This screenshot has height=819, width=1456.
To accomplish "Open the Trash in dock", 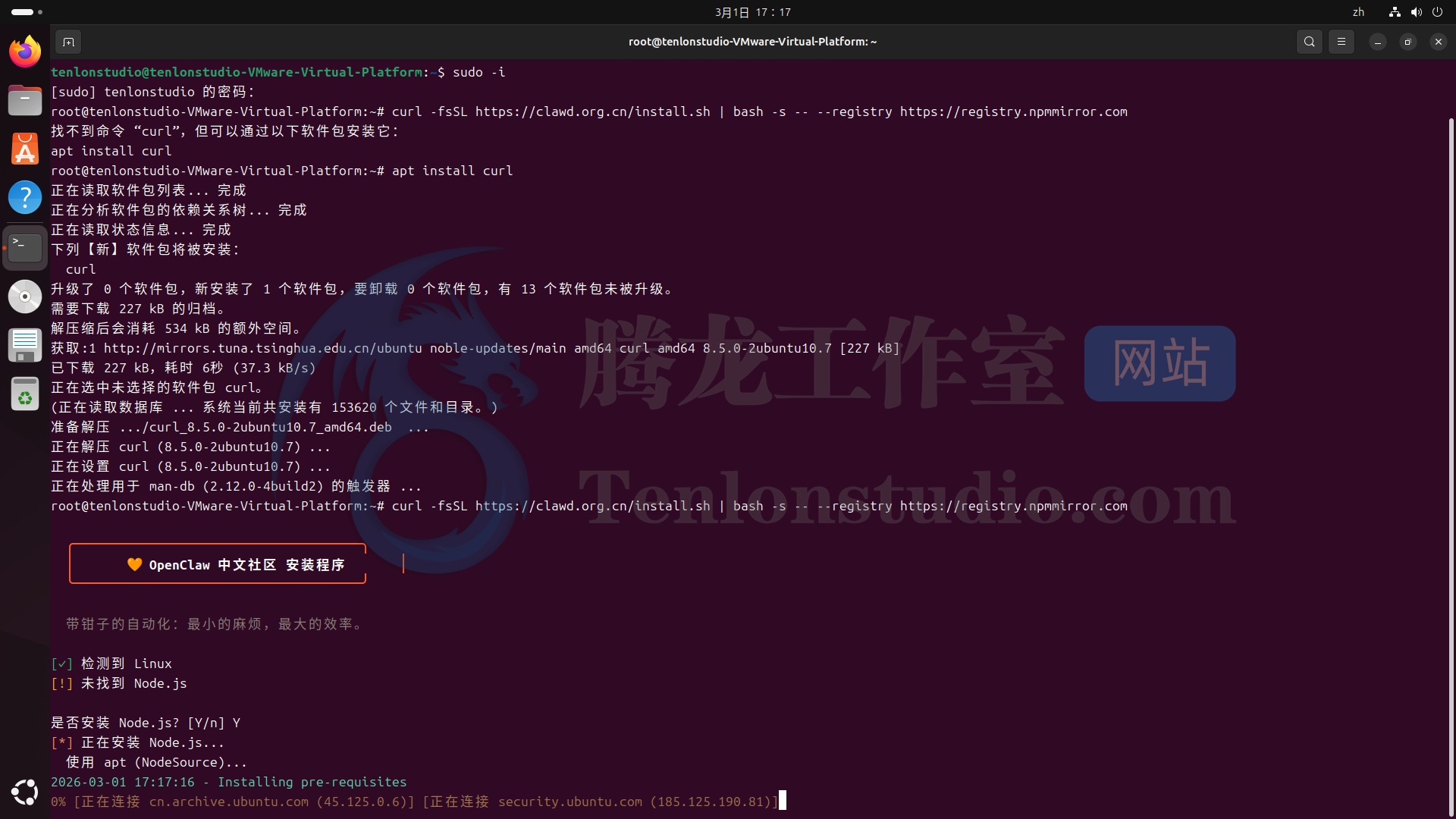I will [25, 394].
